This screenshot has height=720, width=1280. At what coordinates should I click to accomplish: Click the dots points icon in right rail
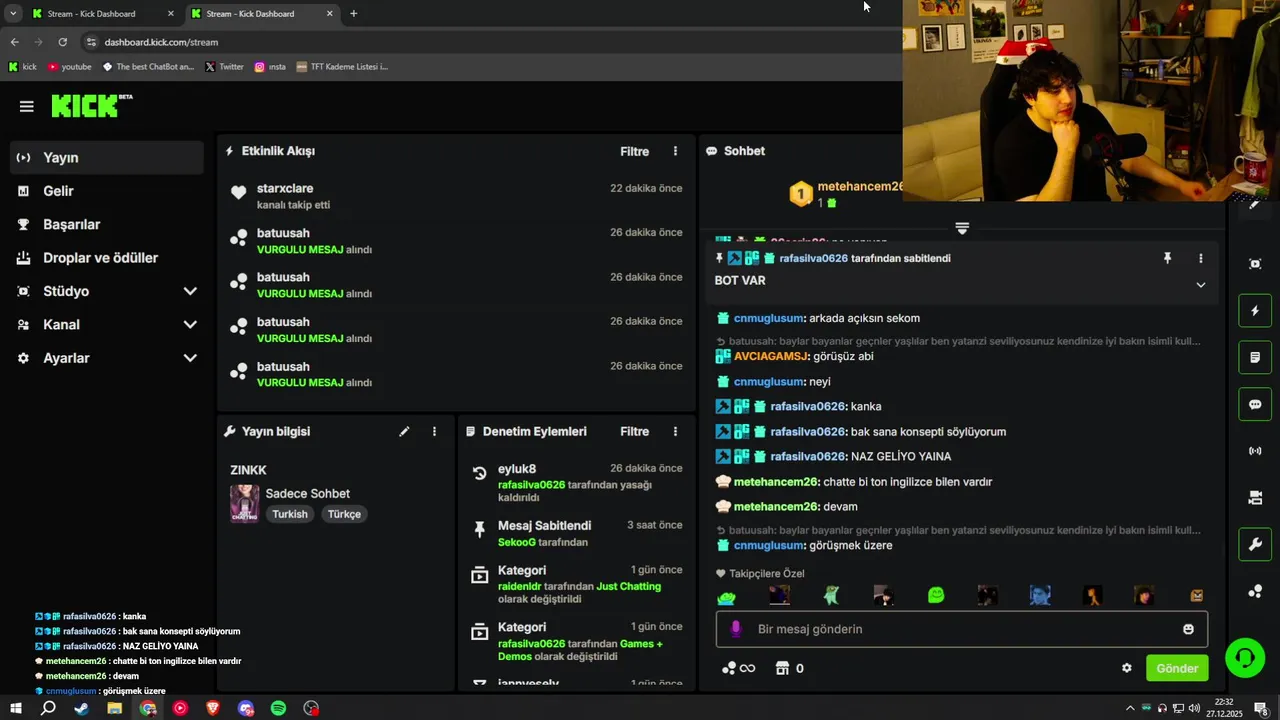[x=1255, y=591]
